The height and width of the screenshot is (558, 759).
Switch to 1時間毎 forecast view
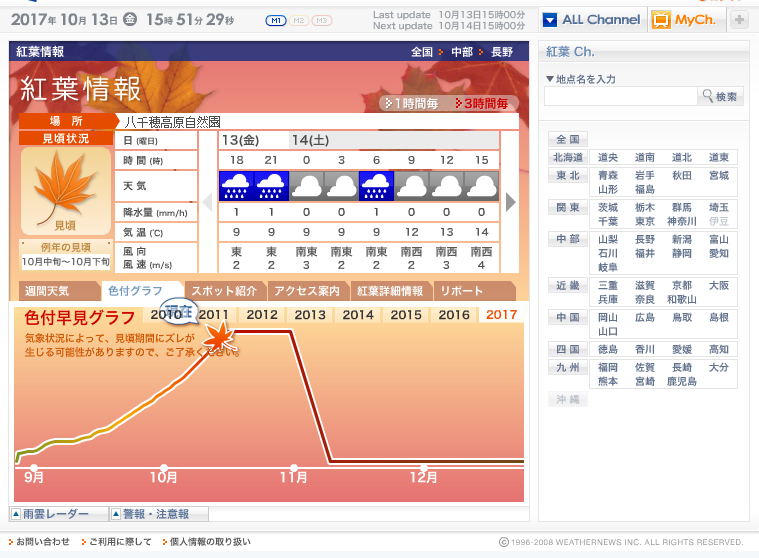(412, 104)
